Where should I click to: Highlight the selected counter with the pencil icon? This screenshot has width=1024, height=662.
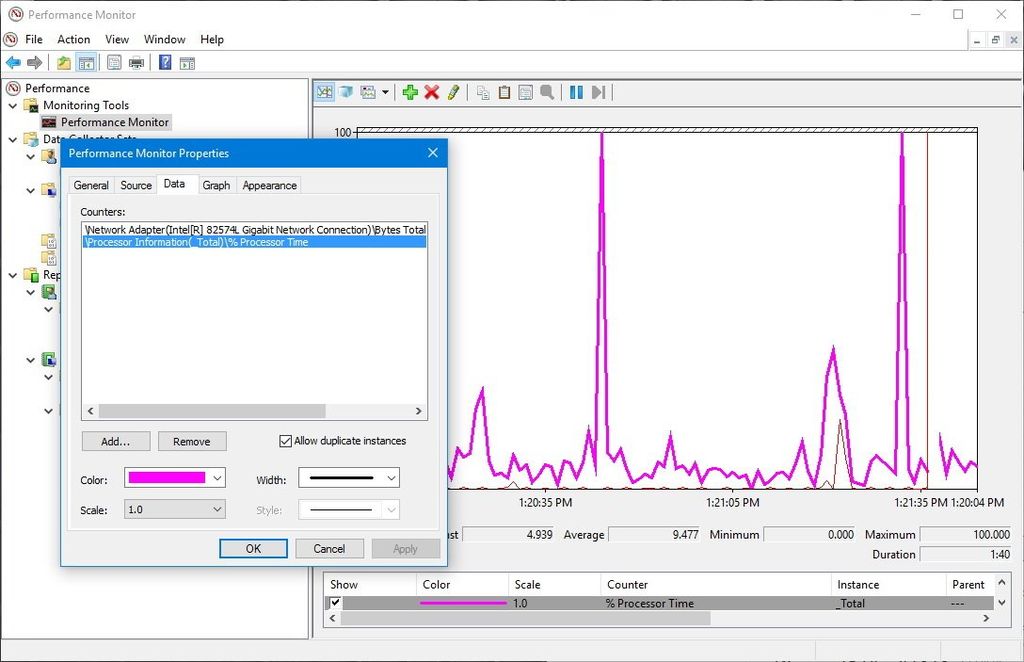pyautogui.click(x=452, y=92)
